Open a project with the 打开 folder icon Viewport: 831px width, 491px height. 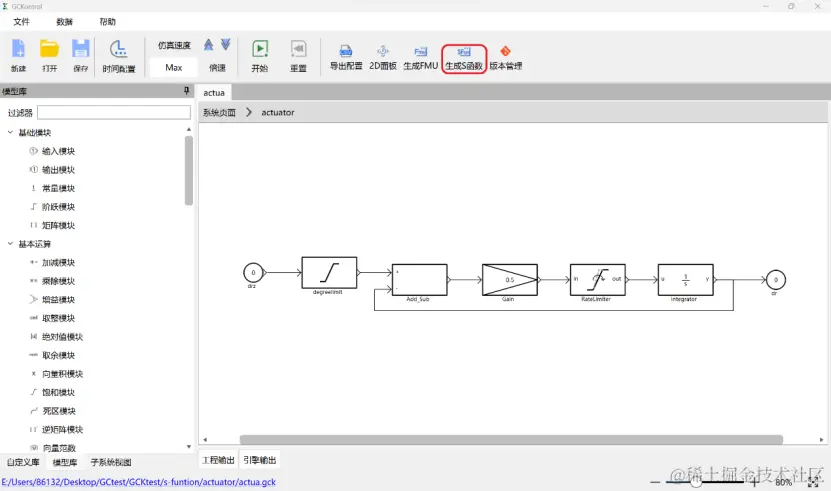pyautogui.click(x=49, y=55)
